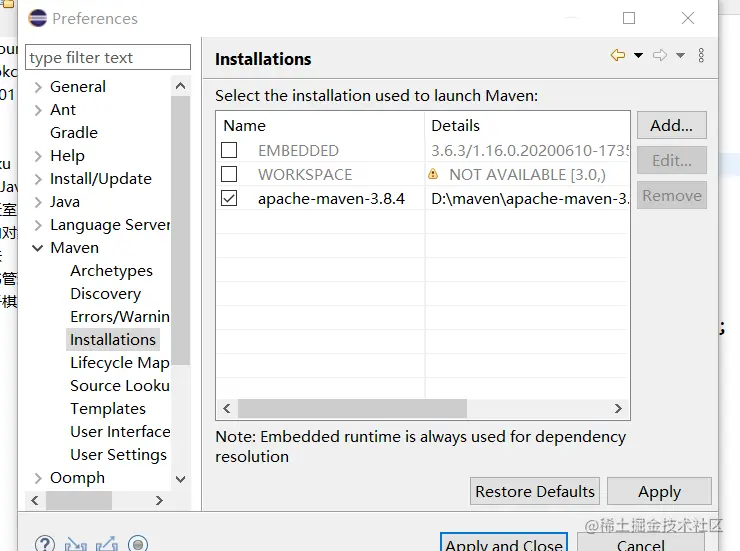740x551 pixels.
Task: Click the tree scroll-left arrow
Action: click(x=35, y=501)
